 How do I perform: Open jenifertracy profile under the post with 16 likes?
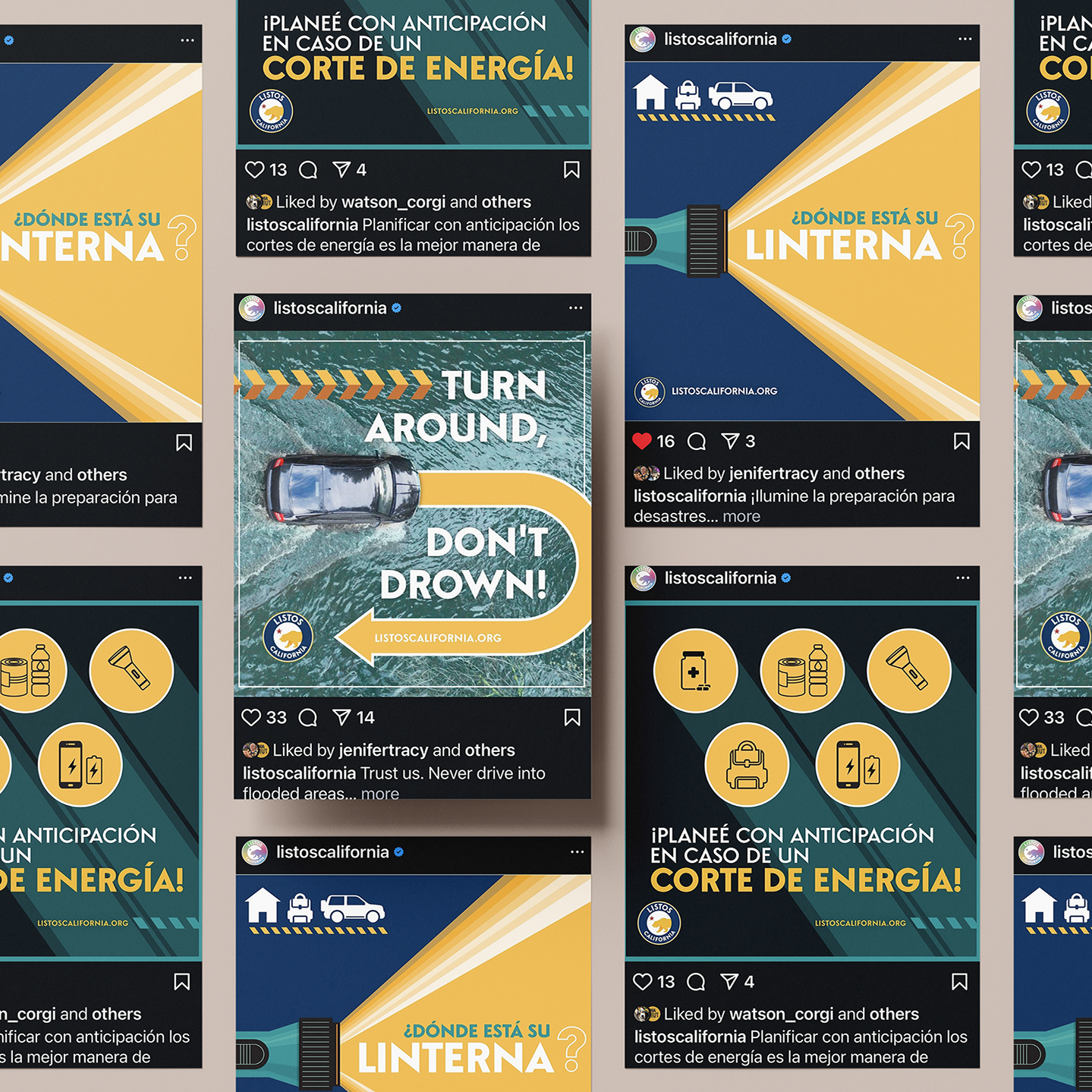773,474
